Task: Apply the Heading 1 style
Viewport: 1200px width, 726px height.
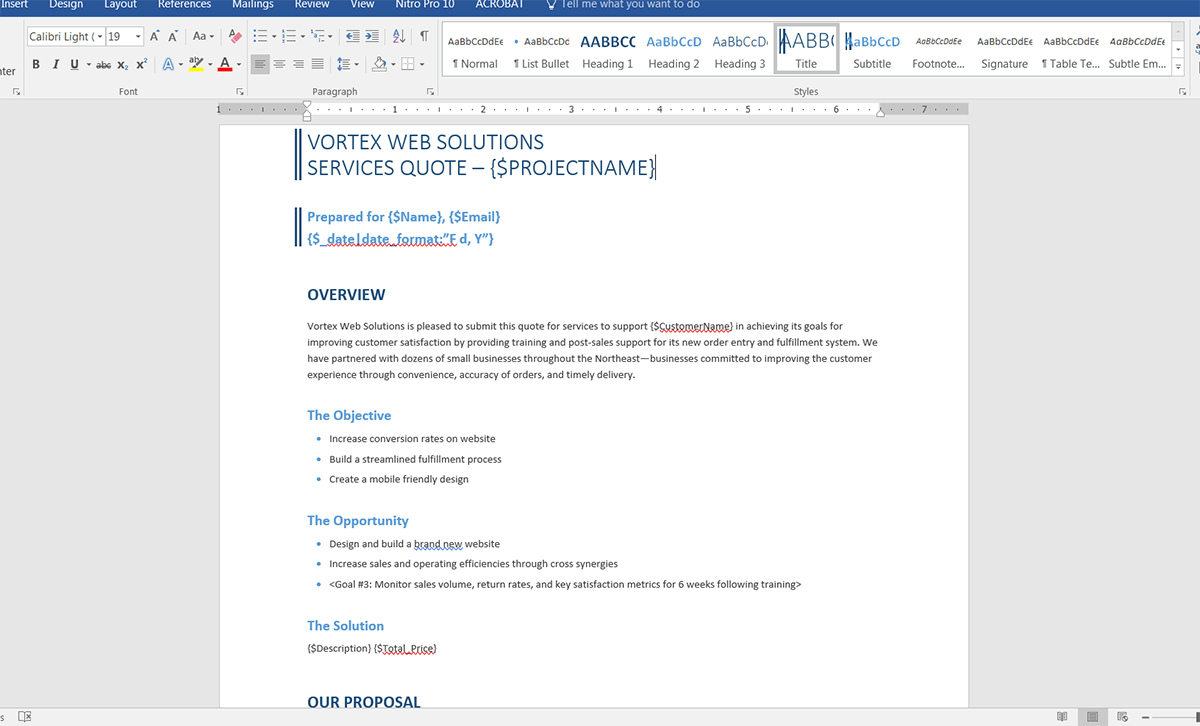Action: 608,50
